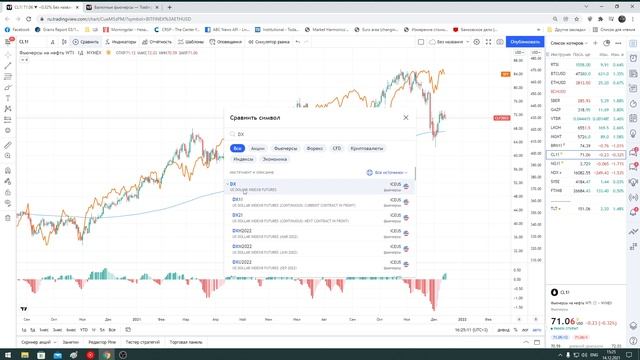Open the Тестер стратегий tab
This screenshot has width=640, height=360.
point(142,342)
